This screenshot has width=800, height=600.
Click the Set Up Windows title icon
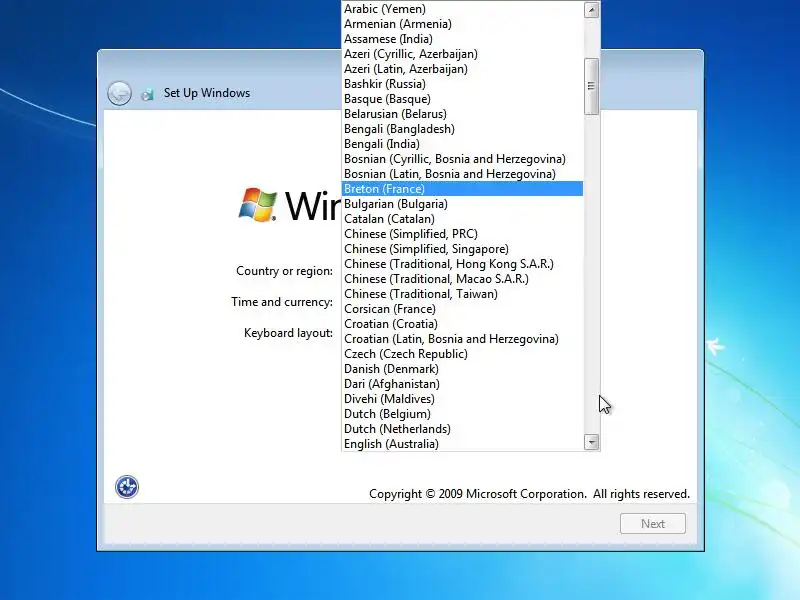click(x=148, y=94)
